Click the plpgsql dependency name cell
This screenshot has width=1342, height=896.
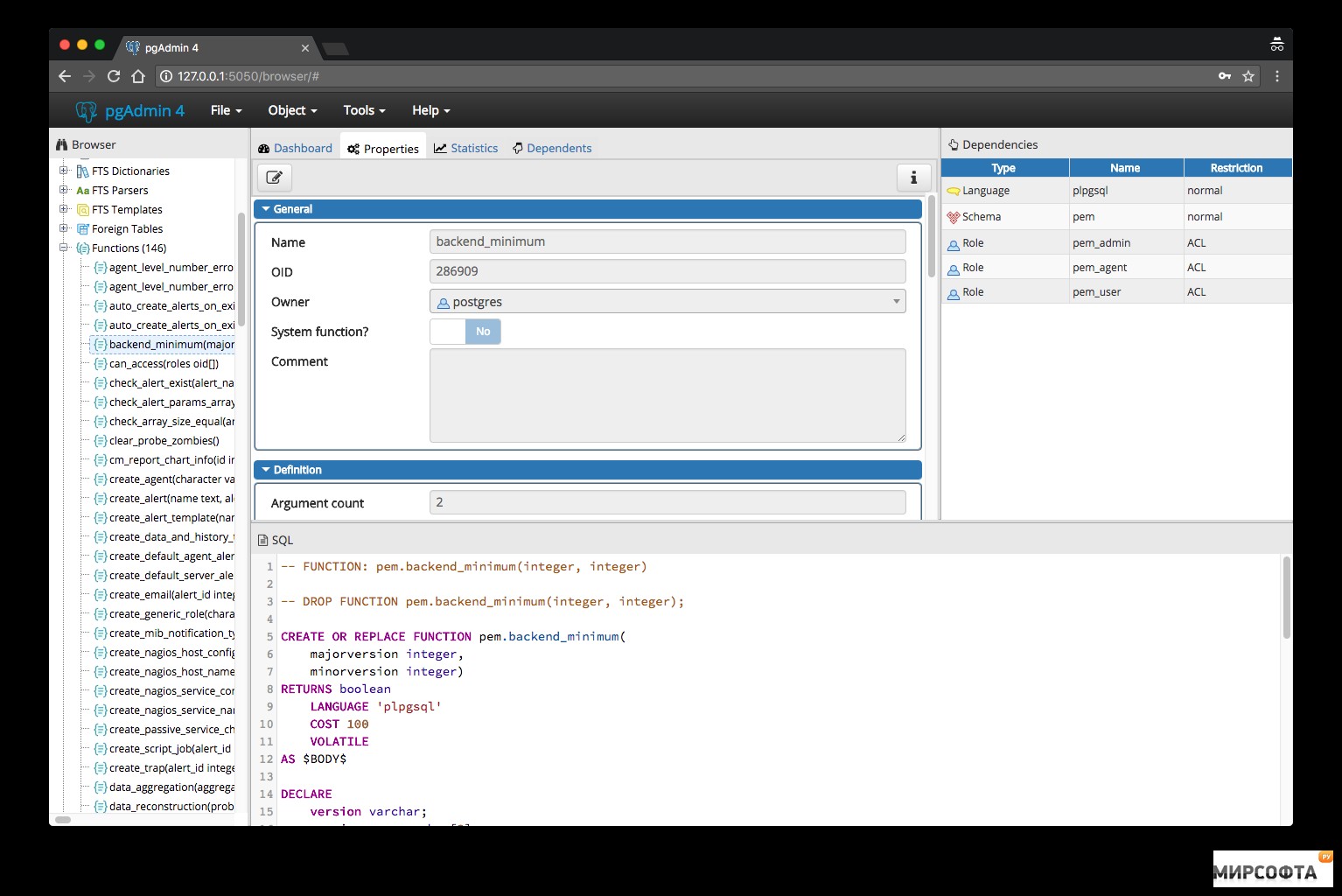[1126, 191]
